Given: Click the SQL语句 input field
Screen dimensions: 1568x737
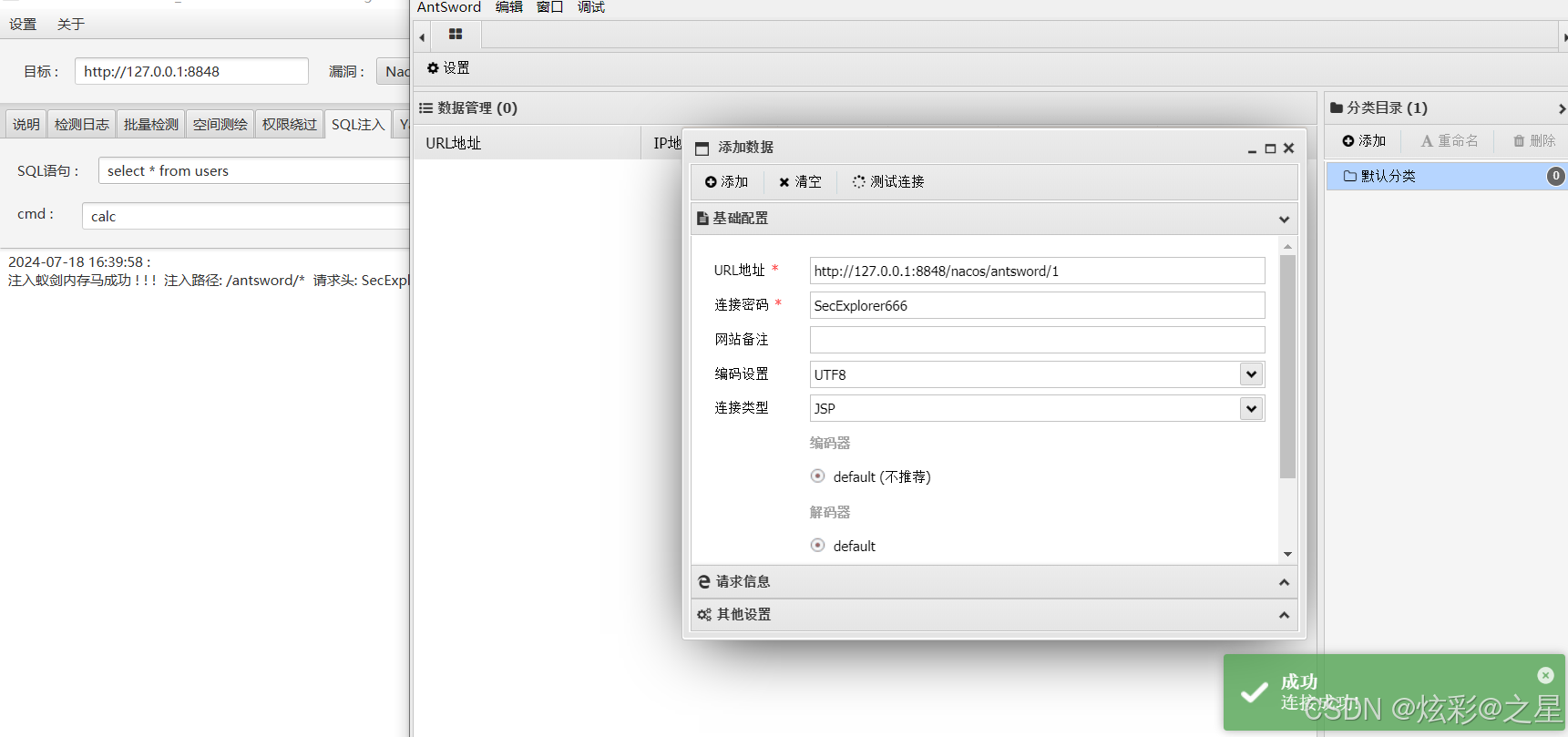Looking at the screenshot, I should click(x=254, y=170).
